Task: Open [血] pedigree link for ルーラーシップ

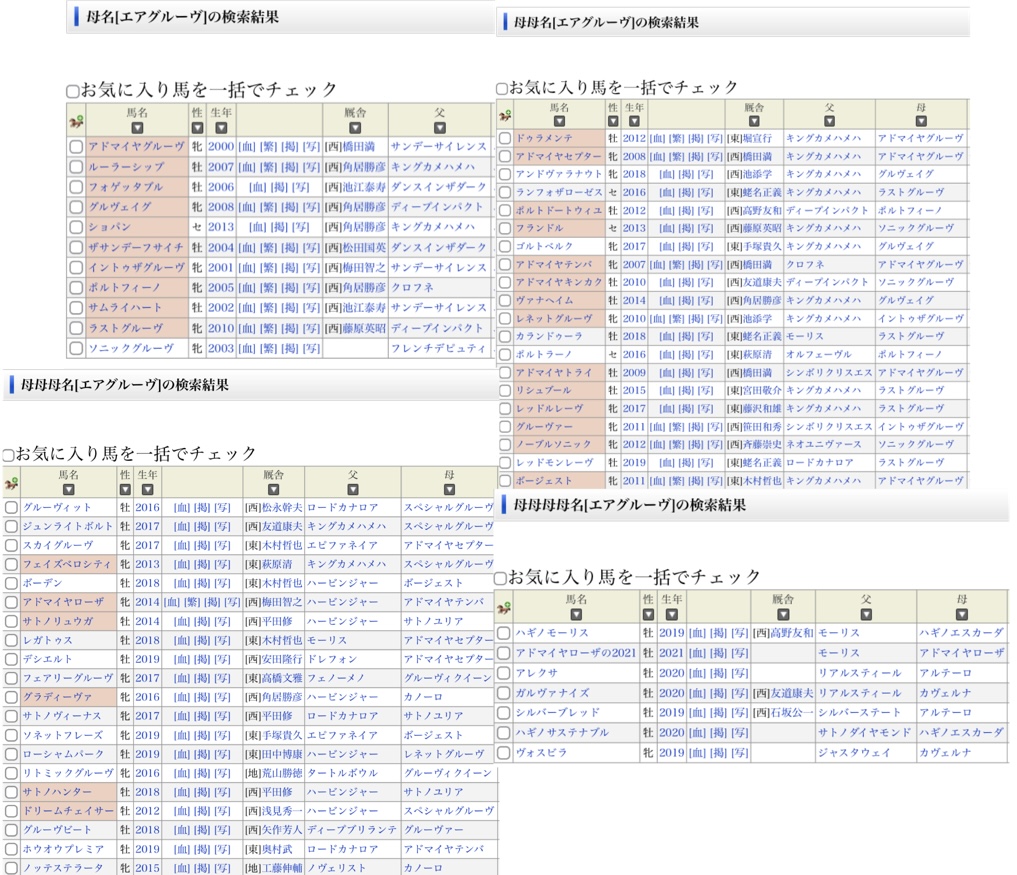Action: point(246,167)
